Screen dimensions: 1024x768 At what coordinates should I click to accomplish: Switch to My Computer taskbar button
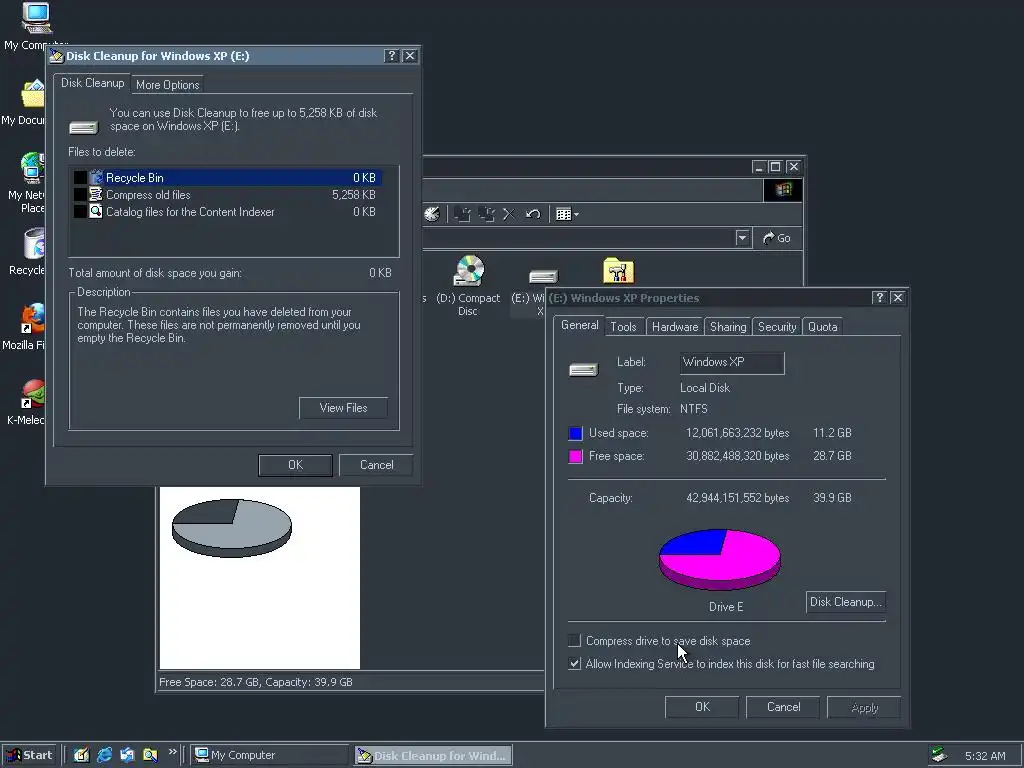point(270,755)
